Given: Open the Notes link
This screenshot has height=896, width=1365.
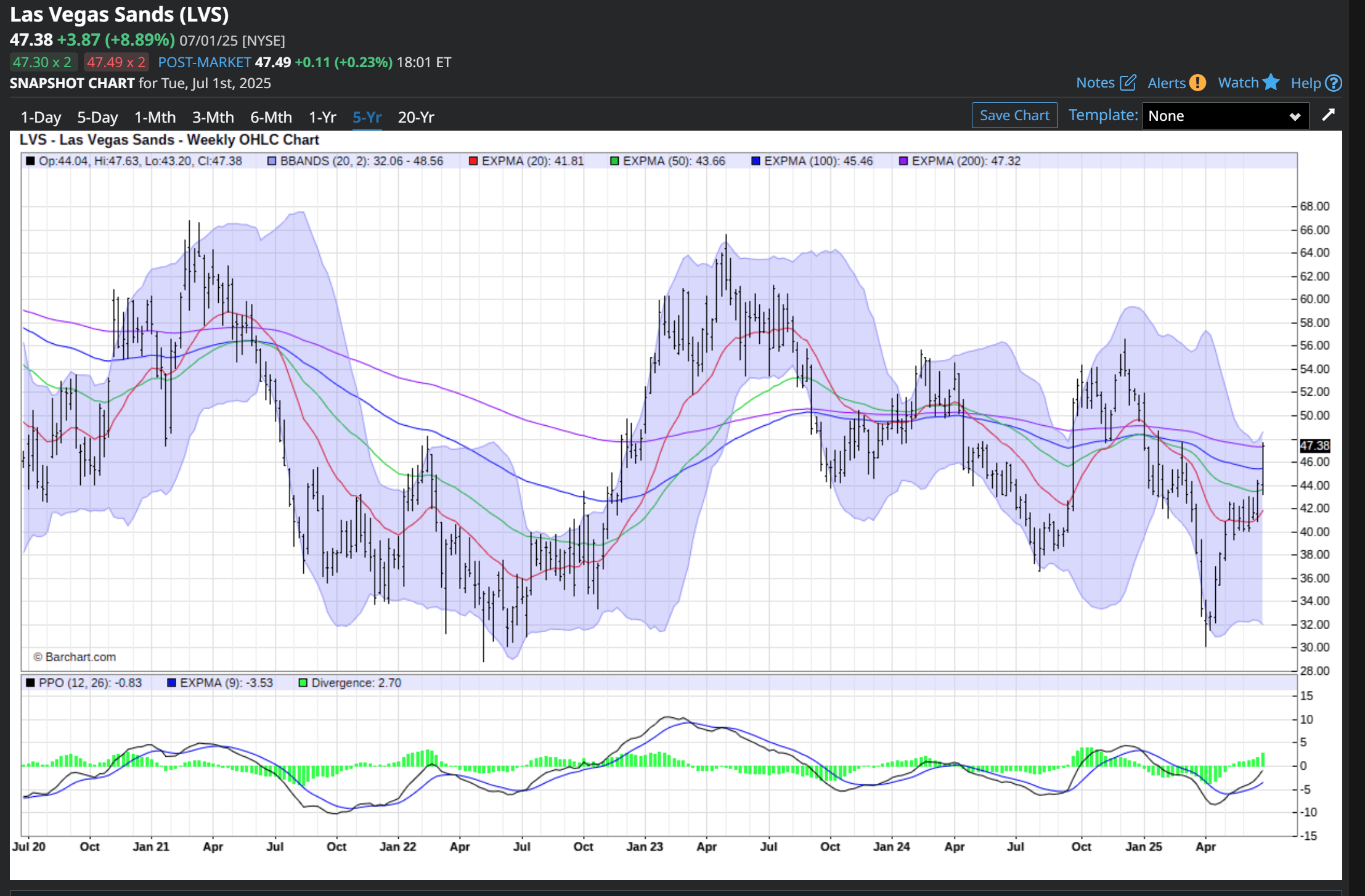Looking at the screenshot, I should click(1095, 83).
